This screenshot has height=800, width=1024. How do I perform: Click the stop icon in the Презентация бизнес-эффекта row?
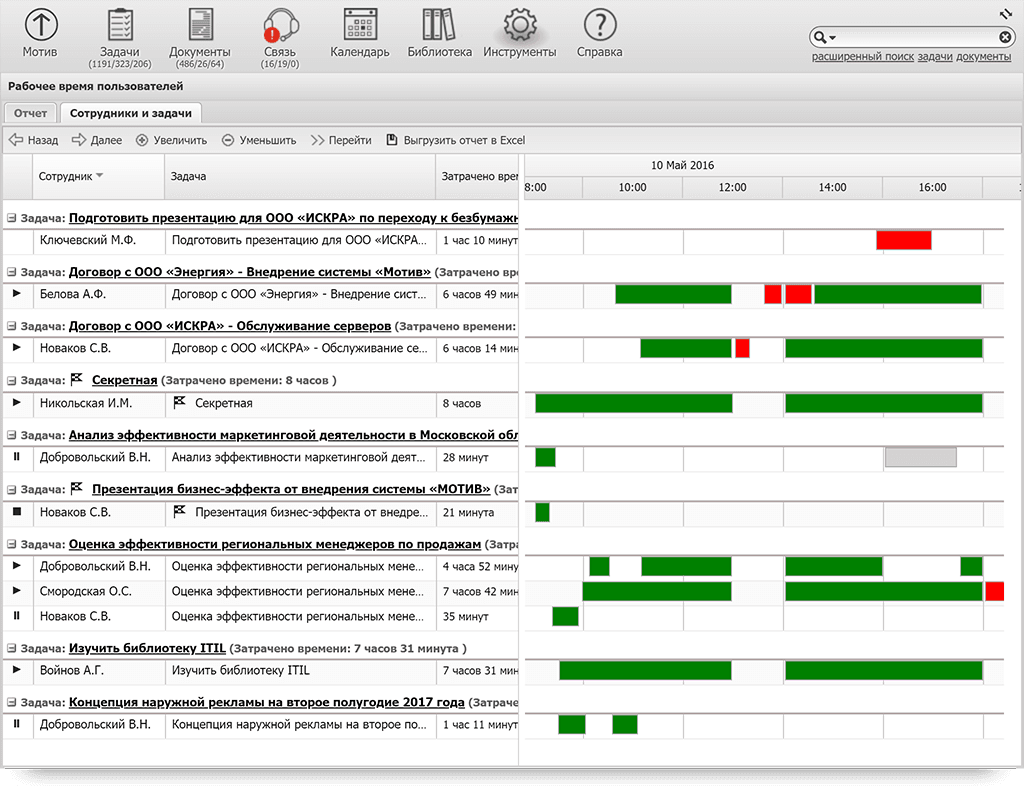tap(17, 512)
